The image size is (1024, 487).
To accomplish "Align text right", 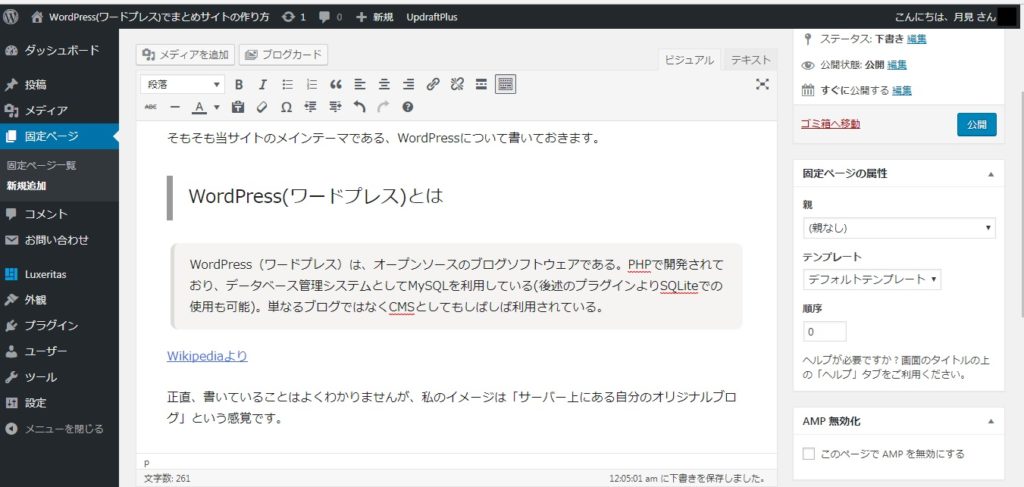I will 408,84.
